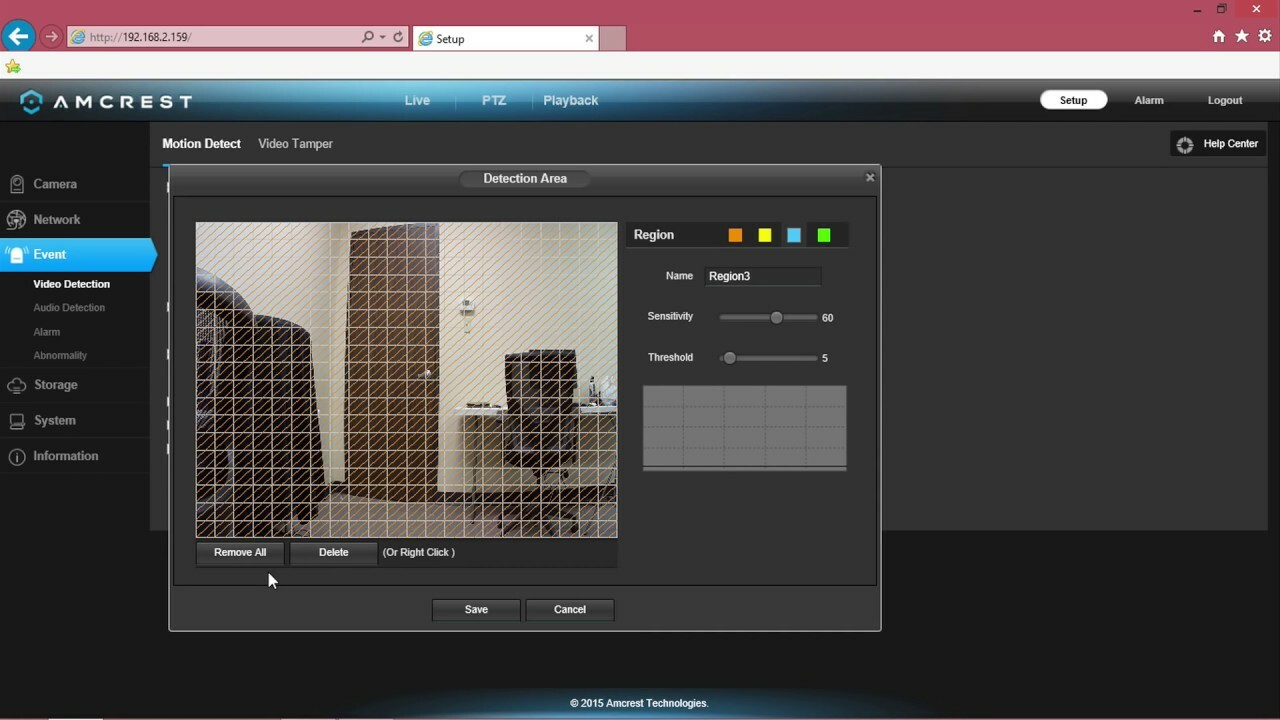Collapse the Event section in the sidebar

click(x=78, y=254)
